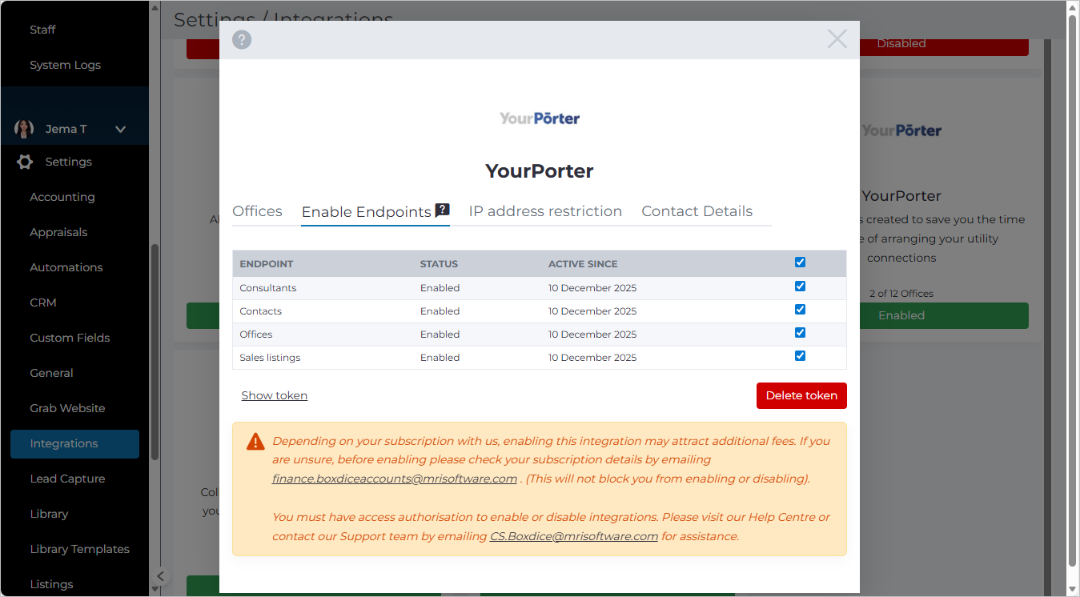Open Custom Fields in sidebar
The width and height of the screenshot is (1080, 597).
tap(70, 337)
